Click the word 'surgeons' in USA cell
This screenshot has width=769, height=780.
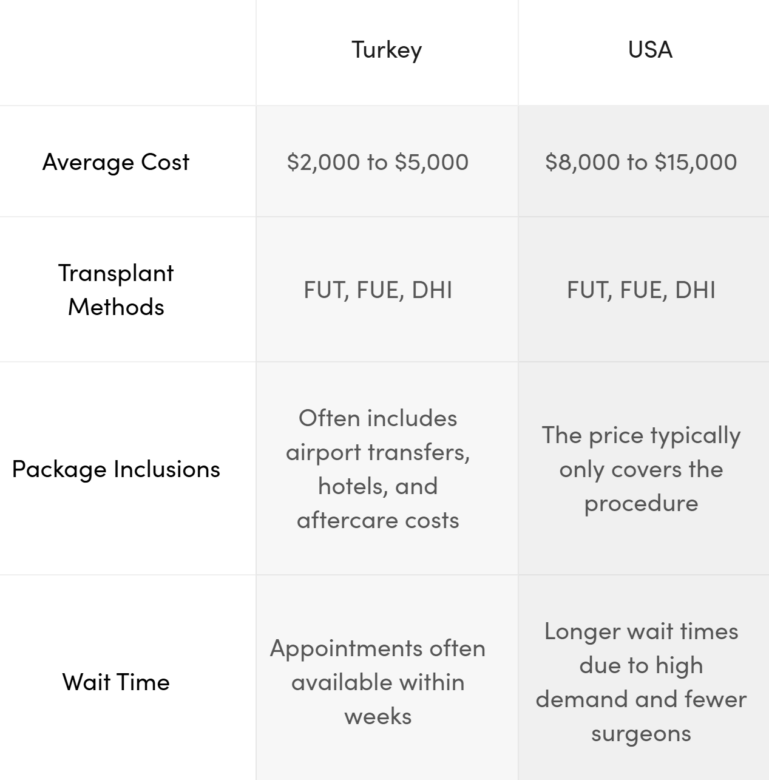[x=641, y=734]
